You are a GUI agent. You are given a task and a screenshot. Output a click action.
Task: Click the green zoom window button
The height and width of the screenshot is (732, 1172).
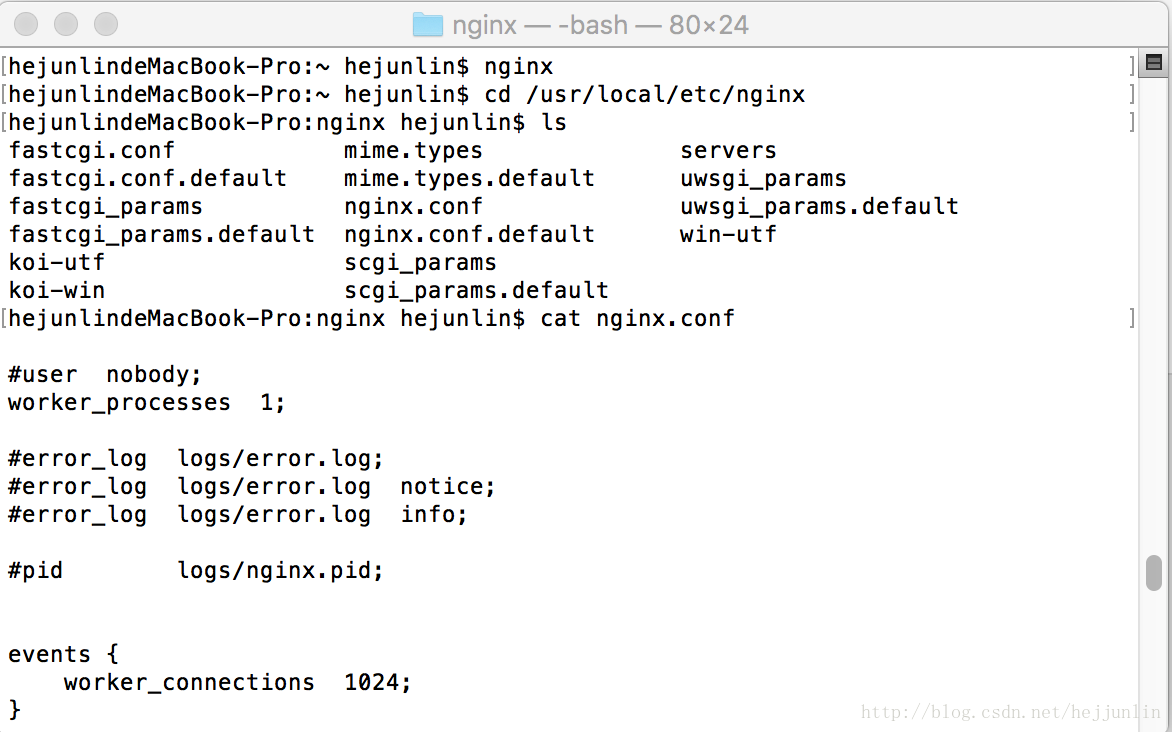[x=105, y=24]
